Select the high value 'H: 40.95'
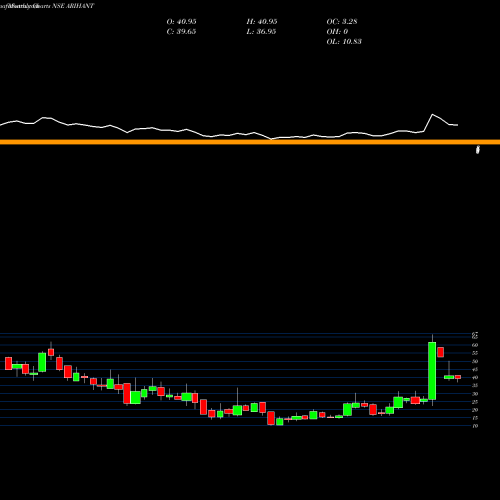This screenshot has height=500, width=500. pos(262,22)
